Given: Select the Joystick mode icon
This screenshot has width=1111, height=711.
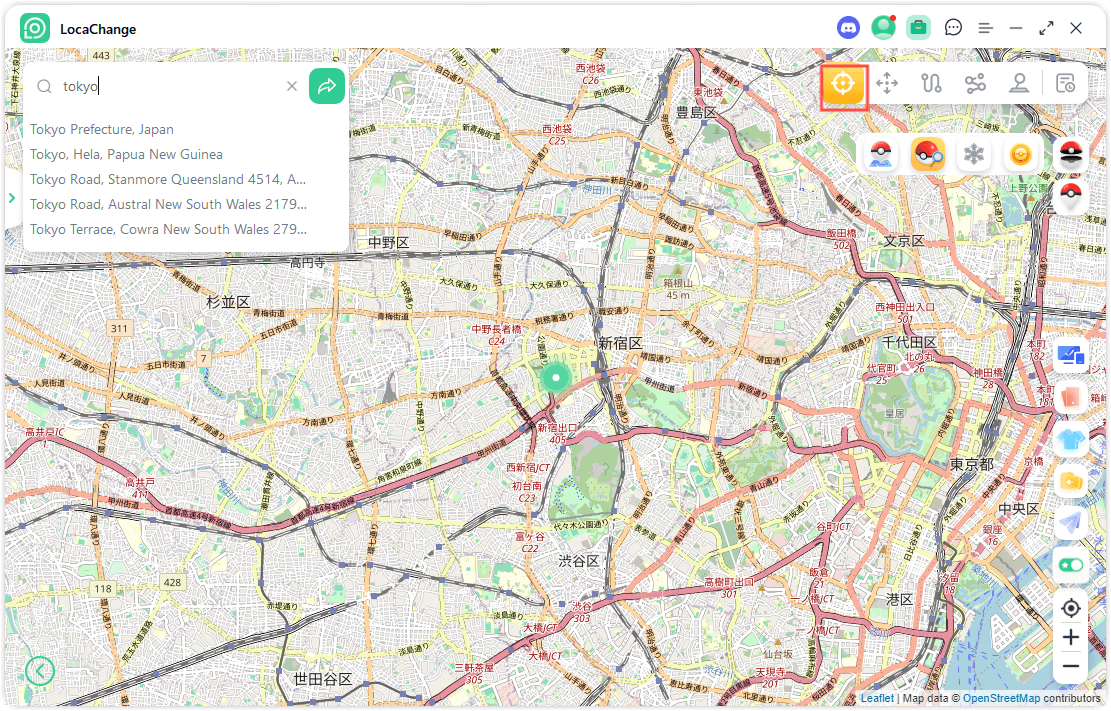Looking at the screenshot, I should (x=1019, y=84).
